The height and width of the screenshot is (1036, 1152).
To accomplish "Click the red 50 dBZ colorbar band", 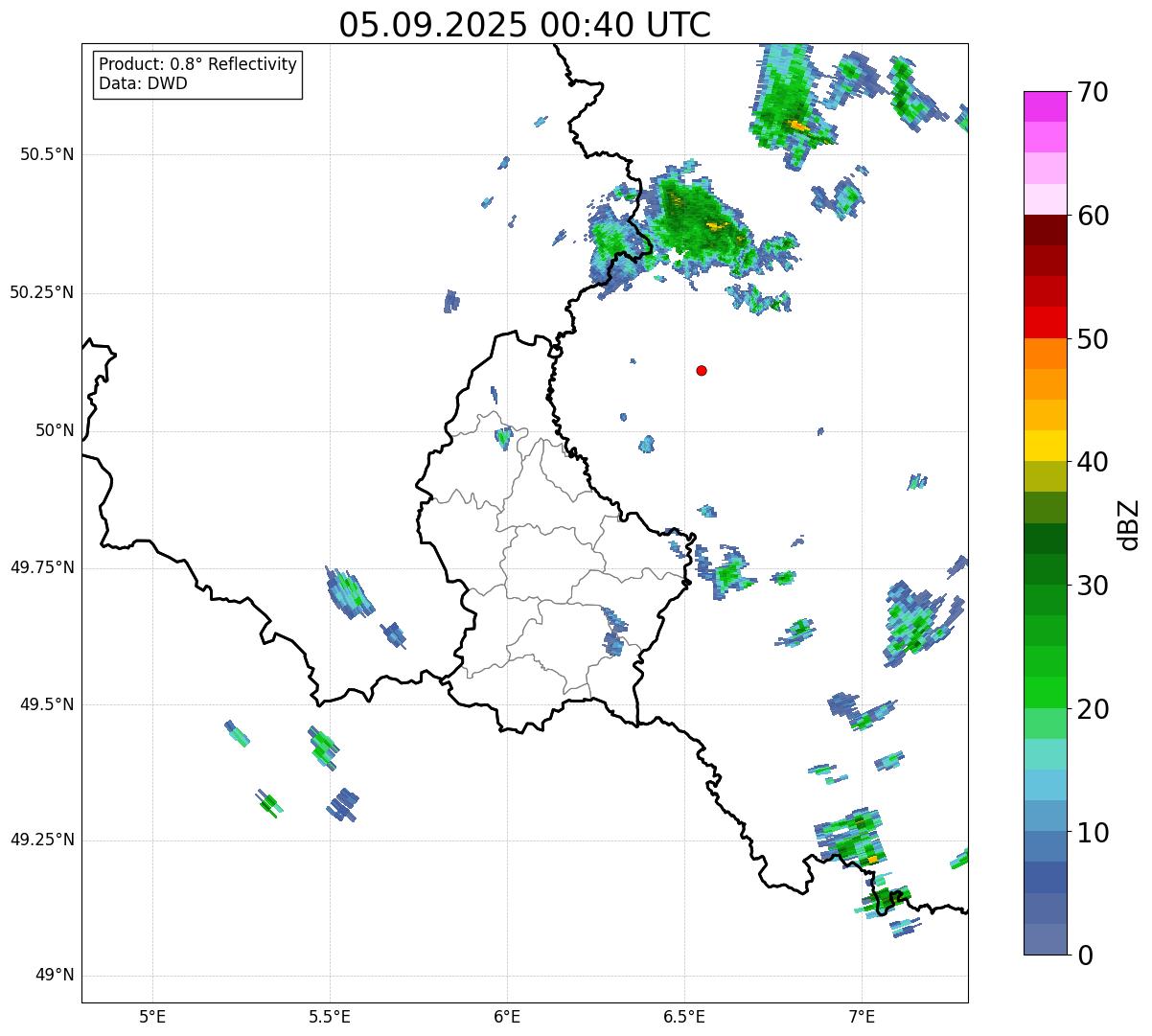I will (x=1045, y=323).
